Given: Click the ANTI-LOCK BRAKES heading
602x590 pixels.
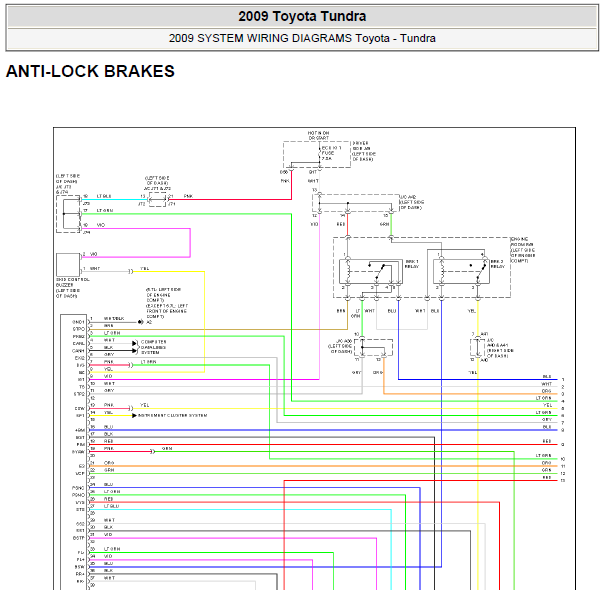Looking at the screenshot, I should [x=90, y=71].
